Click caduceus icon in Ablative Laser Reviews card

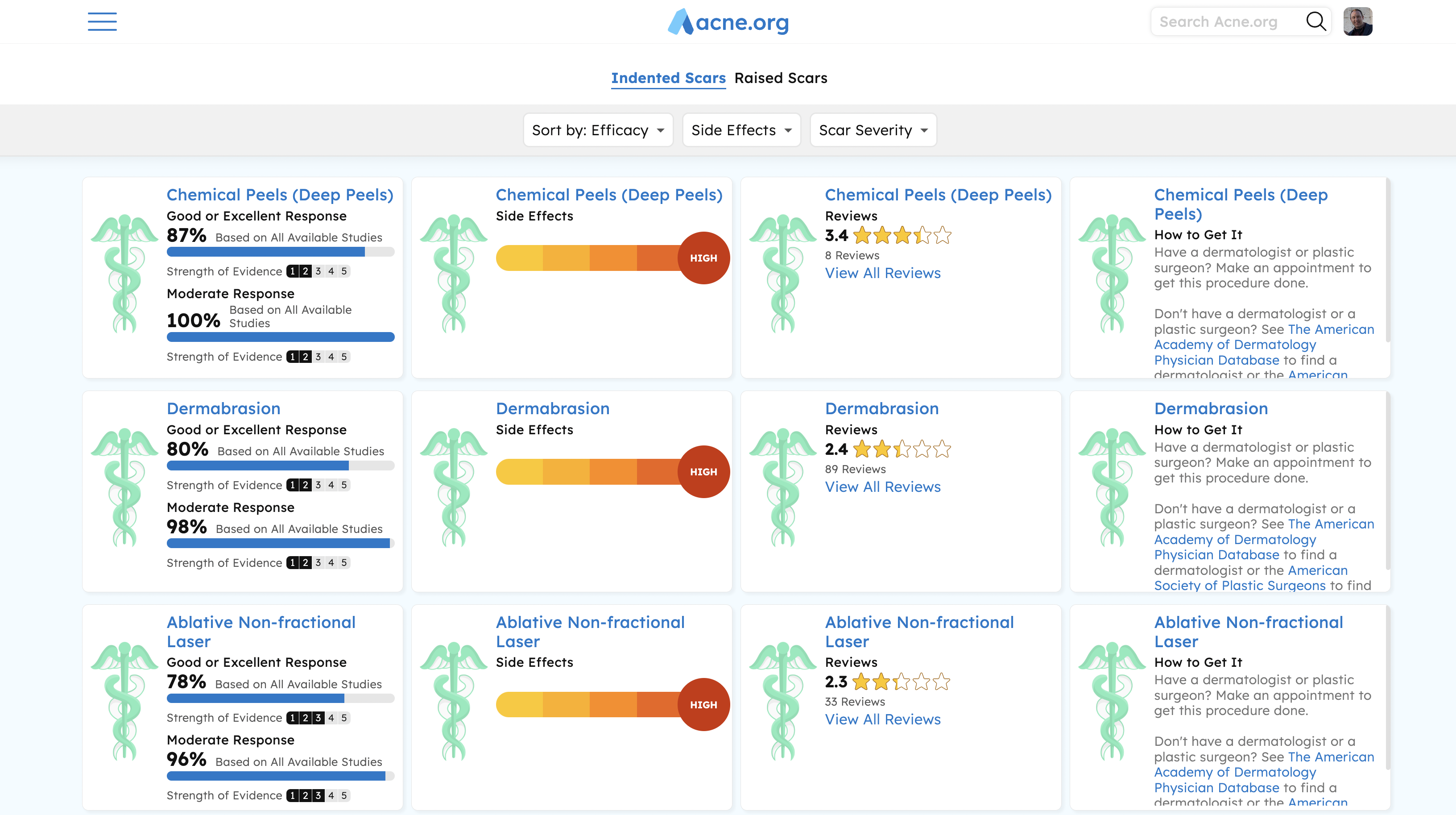(783, 701)
